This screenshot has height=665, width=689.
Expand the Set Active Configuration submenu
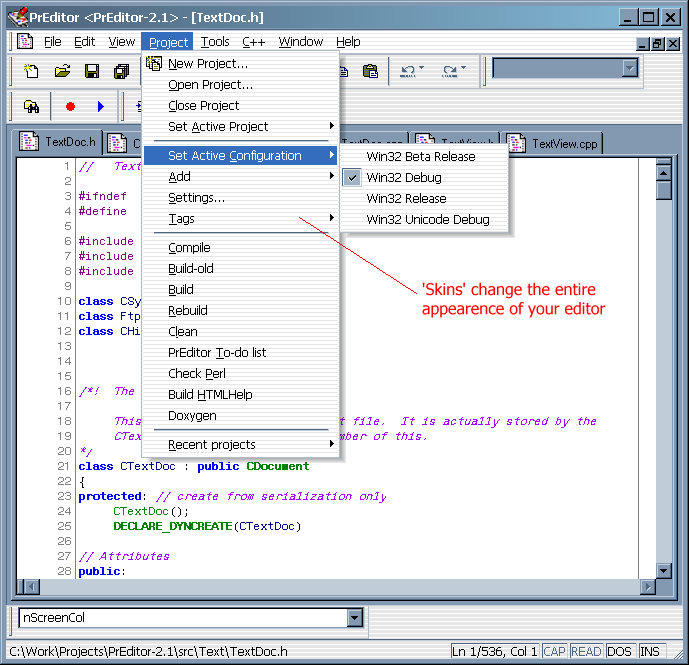[240, 156]
